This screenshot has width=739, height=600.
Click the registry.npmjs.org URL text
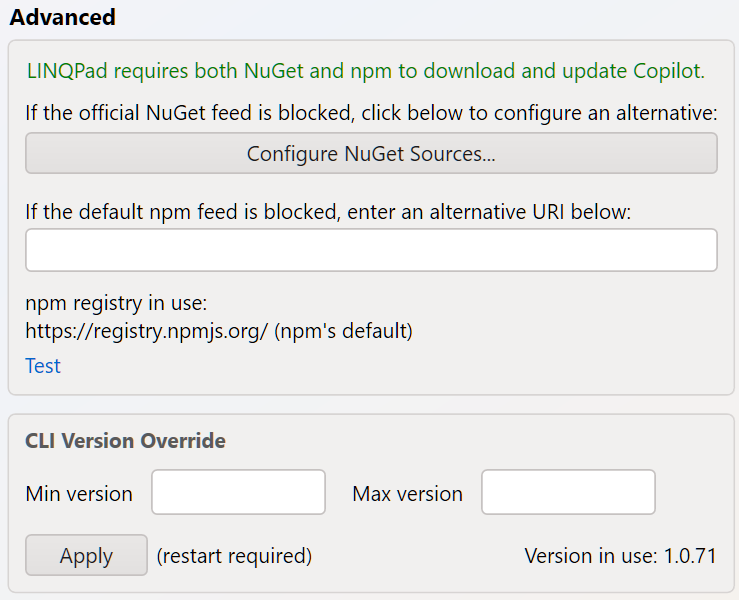pyautogui.click(x=147, y=331)
